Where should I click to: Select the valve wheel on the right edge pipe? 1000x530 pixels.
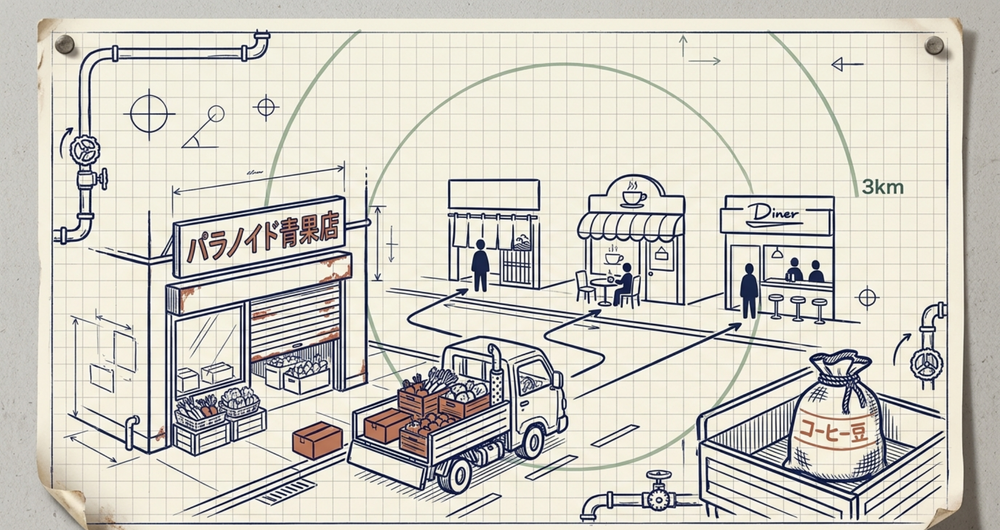(926, 365)
